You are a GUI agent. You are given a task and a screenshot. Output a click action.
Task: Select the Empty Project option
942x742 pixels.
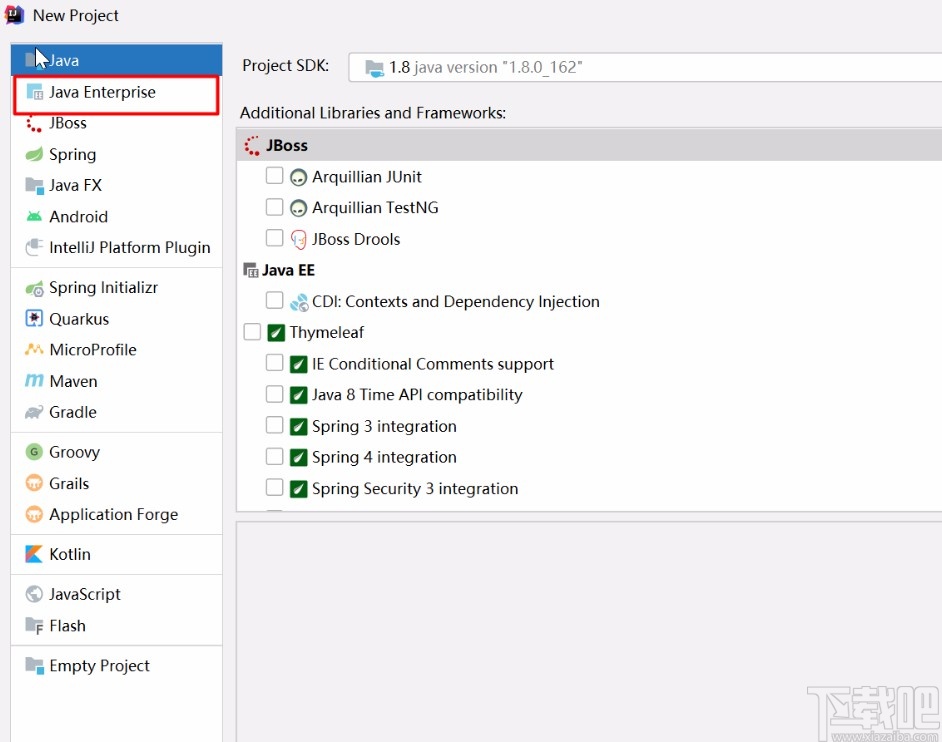pos(98,665)
